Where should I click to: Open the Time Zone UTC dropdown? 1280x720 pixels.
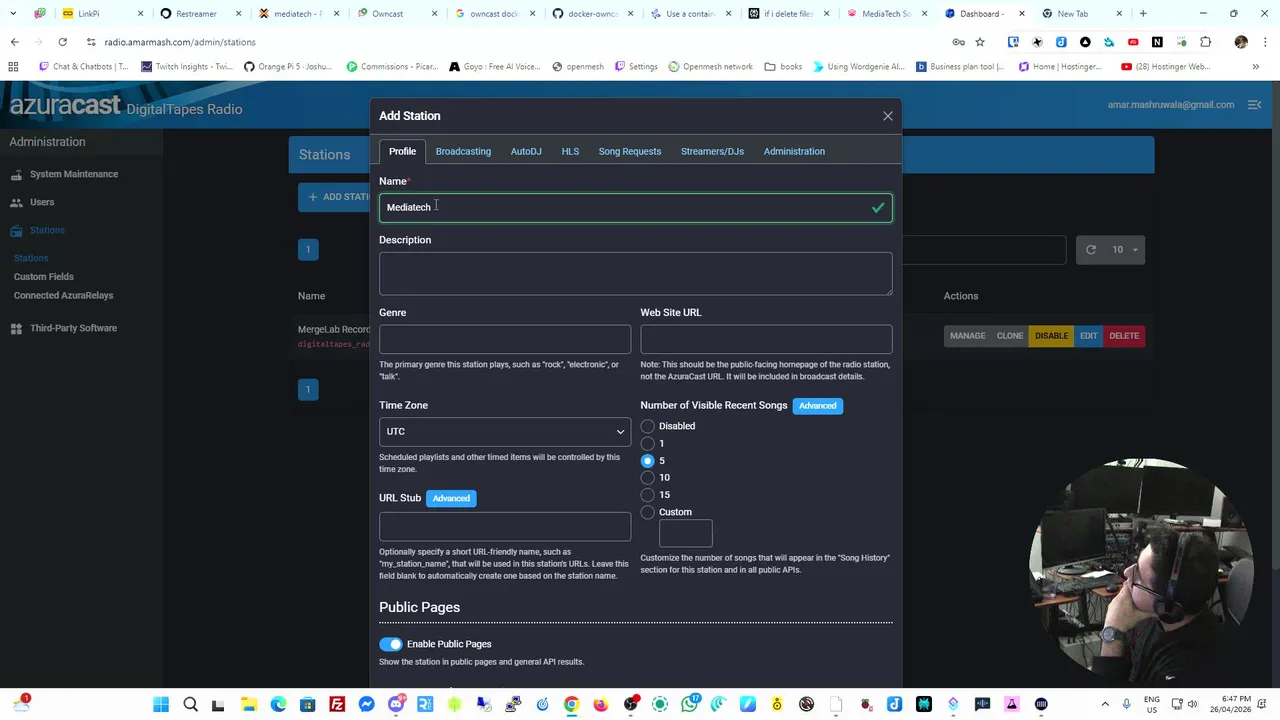505,431
